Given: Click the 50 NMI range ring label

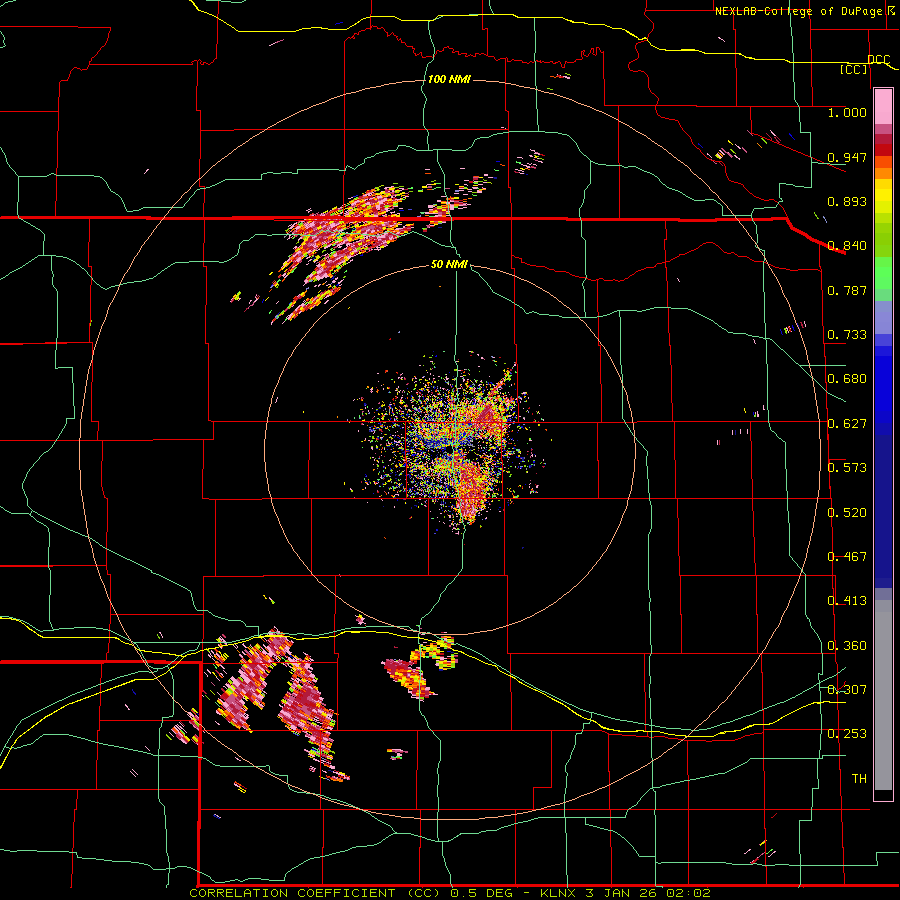Looking at the screenshot, I should 449,265.
